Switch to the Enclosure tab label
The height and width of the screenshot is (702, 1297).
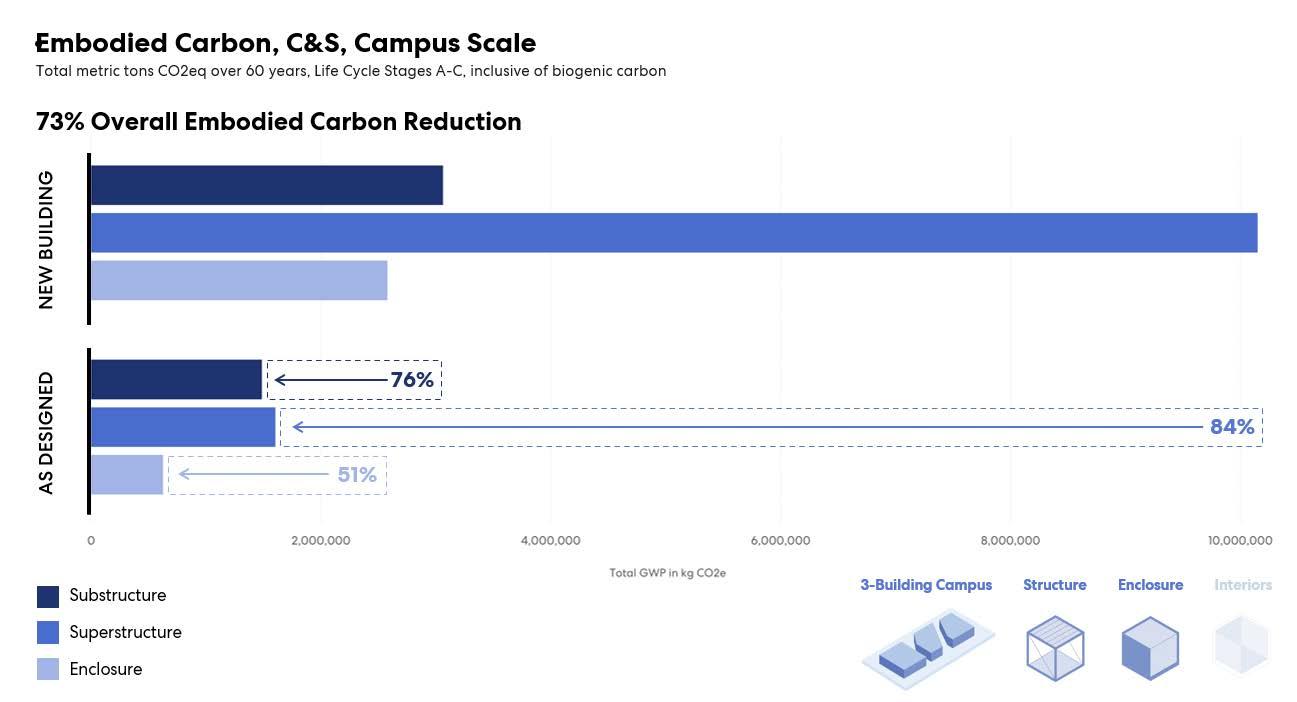coord(1150,585)
